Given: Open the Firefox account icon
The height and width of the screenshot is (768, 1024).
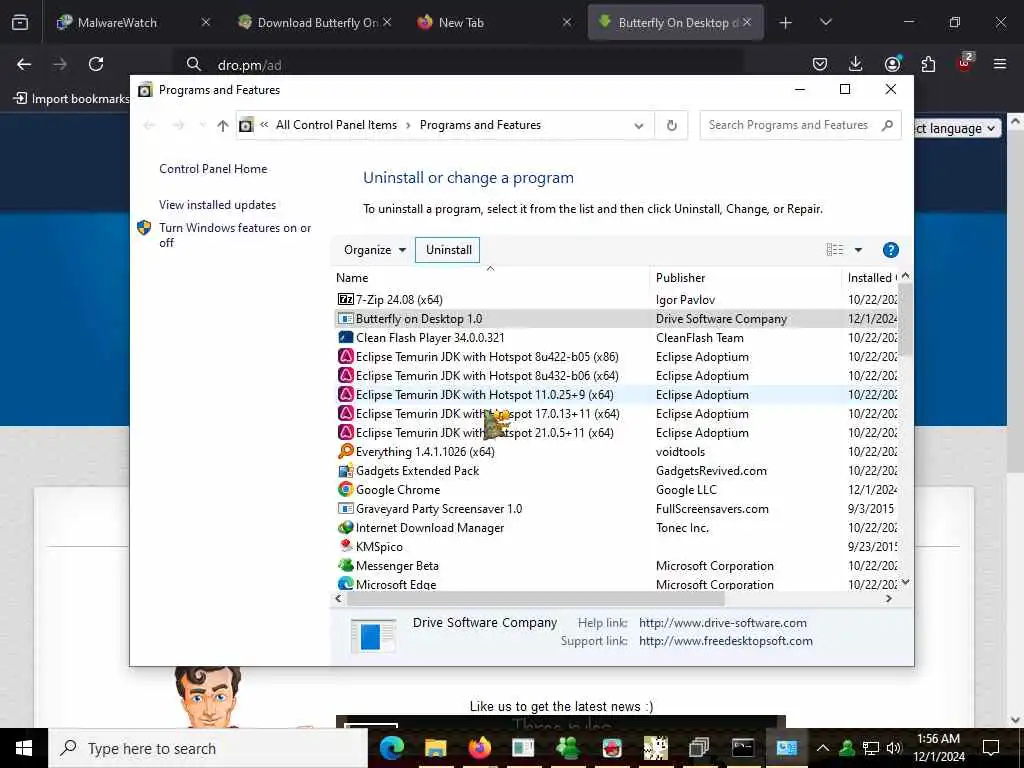Looking at the screenshot, I should [x=892, y=64].
